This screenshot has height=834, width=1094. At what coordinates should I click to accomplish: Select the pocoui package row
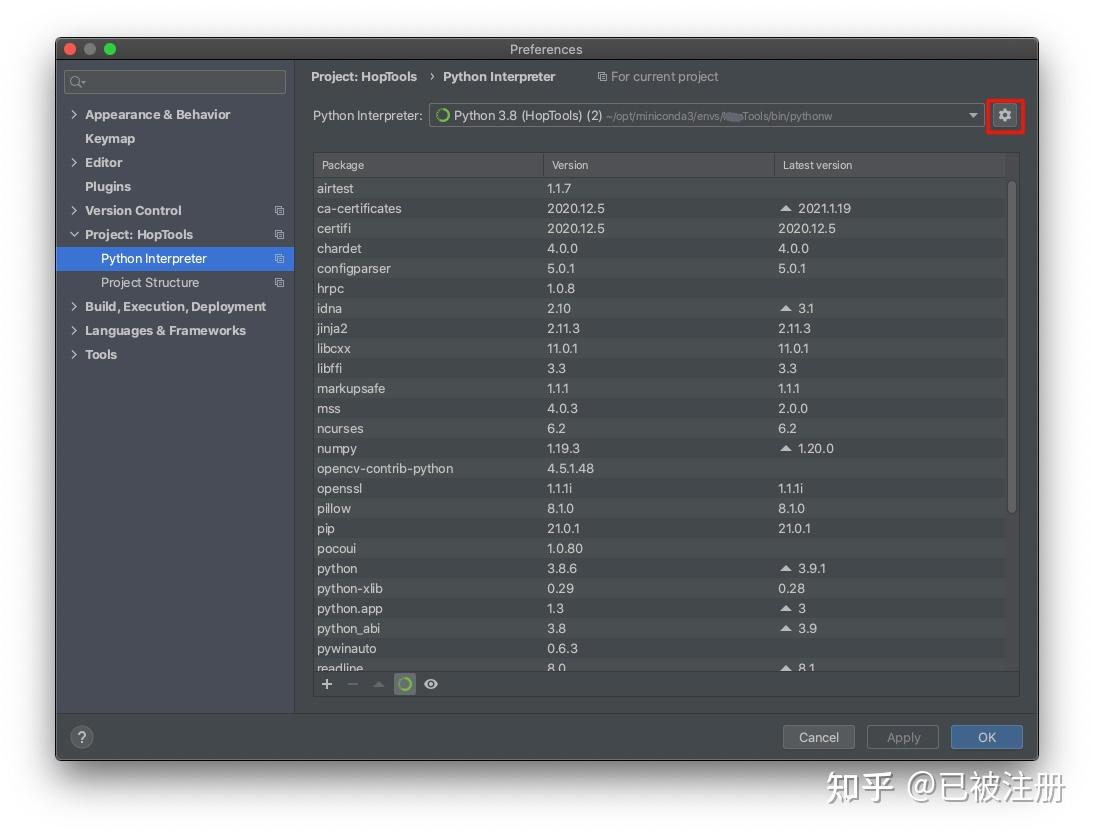pos(660,549)
